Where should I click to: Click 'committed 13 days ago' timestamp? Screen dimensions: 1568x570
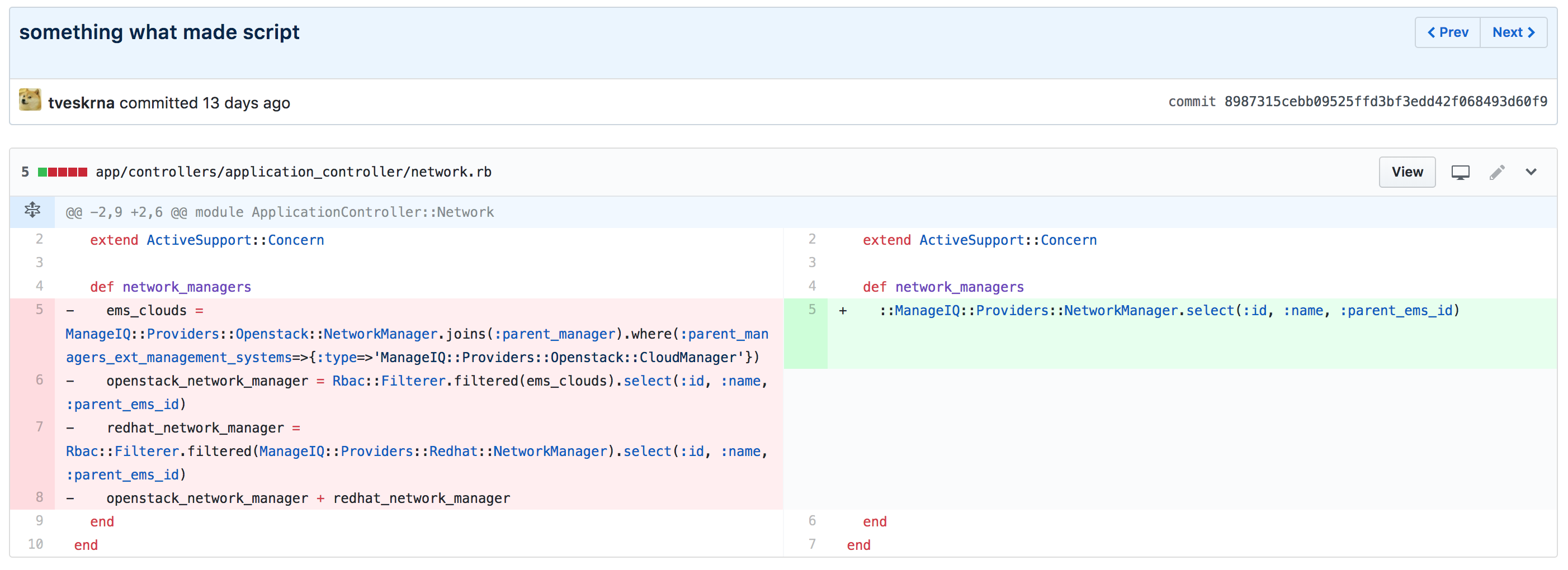click(x=205, y=103)
